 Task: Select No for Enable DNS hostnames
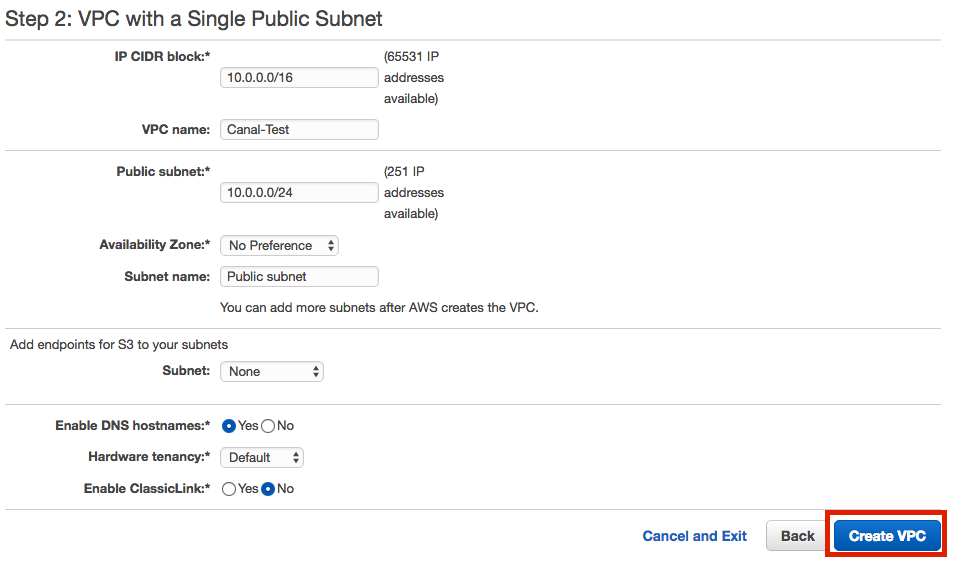(x=268, y=426)
